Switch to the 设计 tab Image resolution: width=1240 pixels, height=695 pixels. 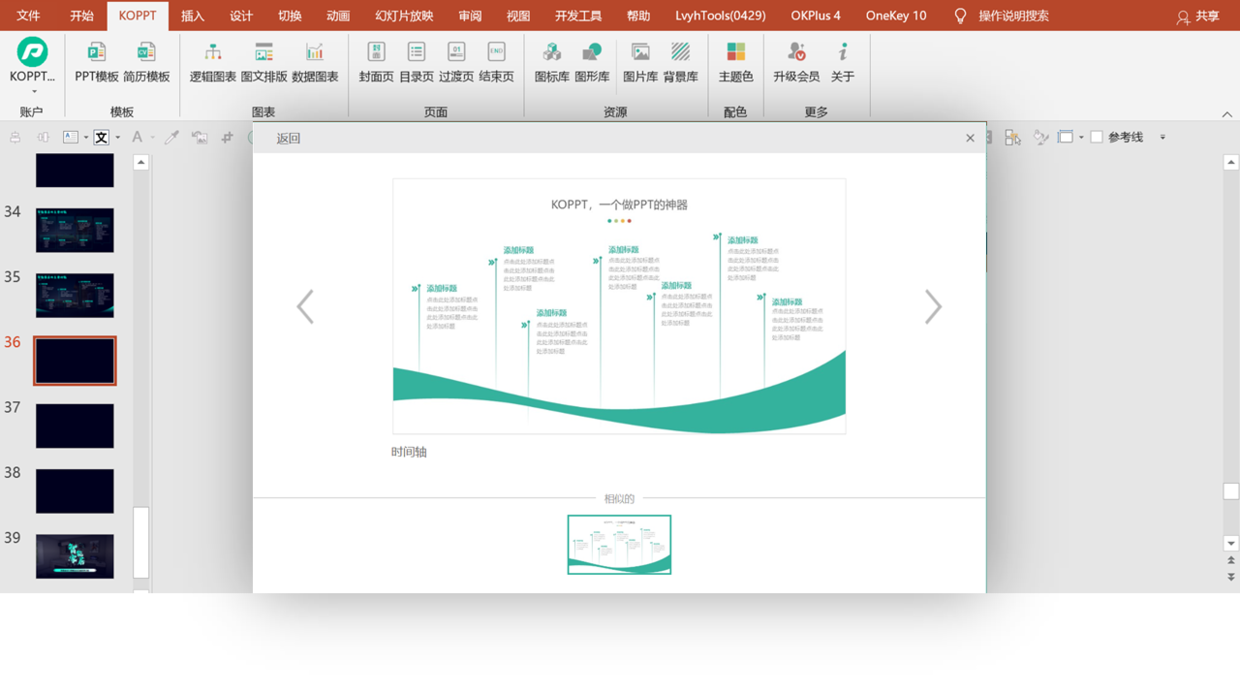tap(241, 16)
